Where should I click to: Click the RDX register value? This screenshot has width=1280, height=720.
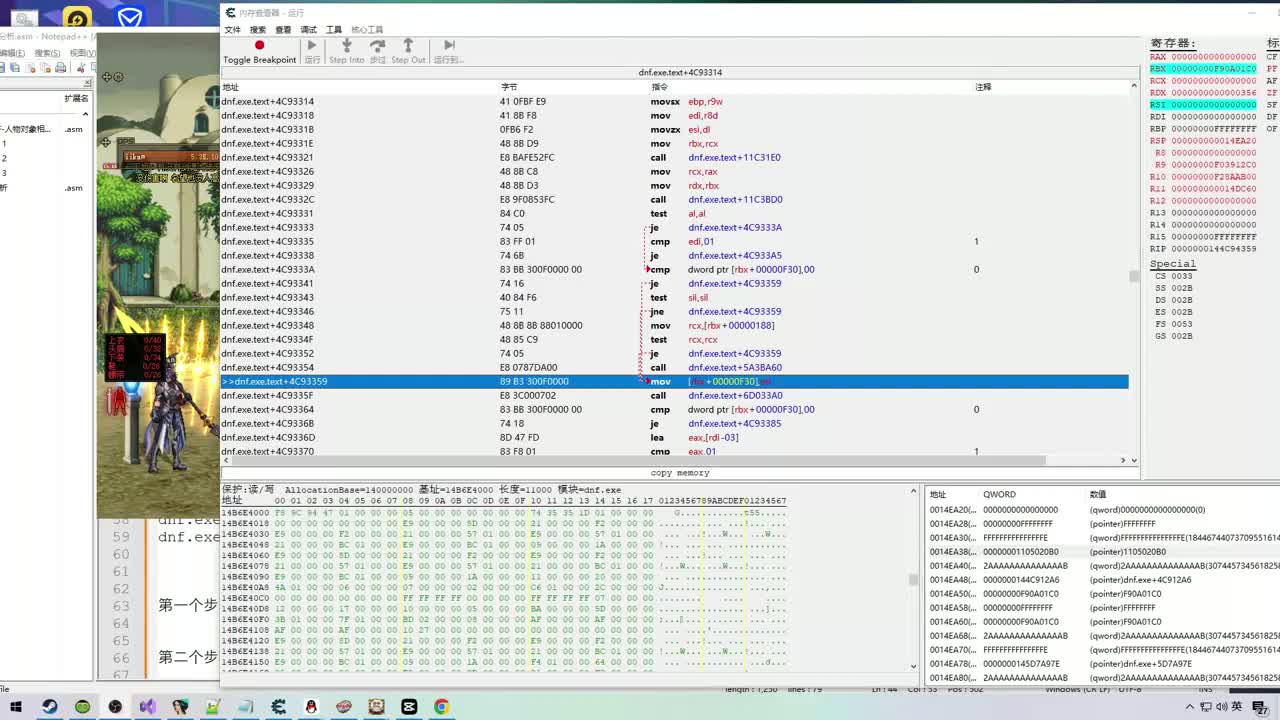(x=1213, y=93)
